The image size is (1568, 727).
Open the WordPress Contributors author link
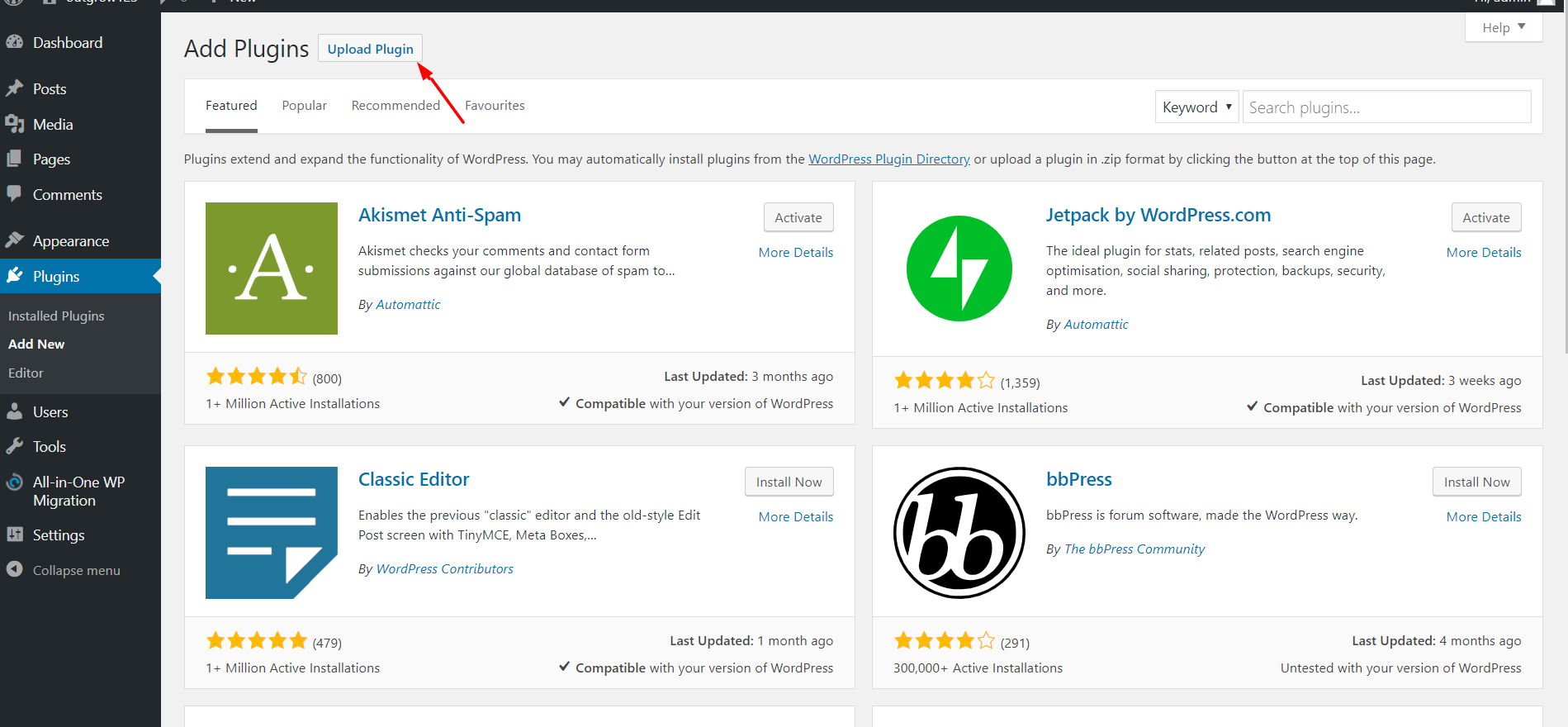[444, 568]
